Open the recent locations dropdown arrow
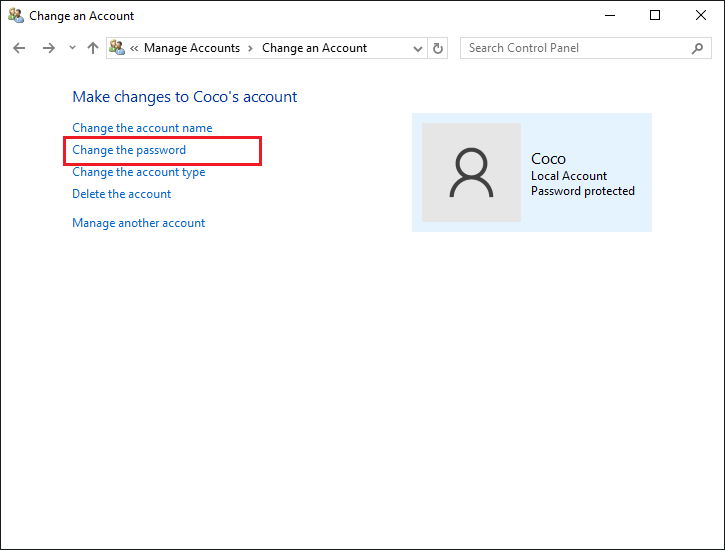 (72, 48)
